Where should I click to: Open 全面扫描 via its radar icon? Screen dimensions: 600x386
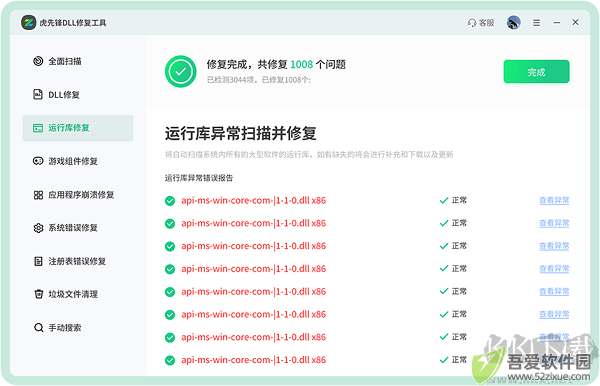click(x=38, y=61)
